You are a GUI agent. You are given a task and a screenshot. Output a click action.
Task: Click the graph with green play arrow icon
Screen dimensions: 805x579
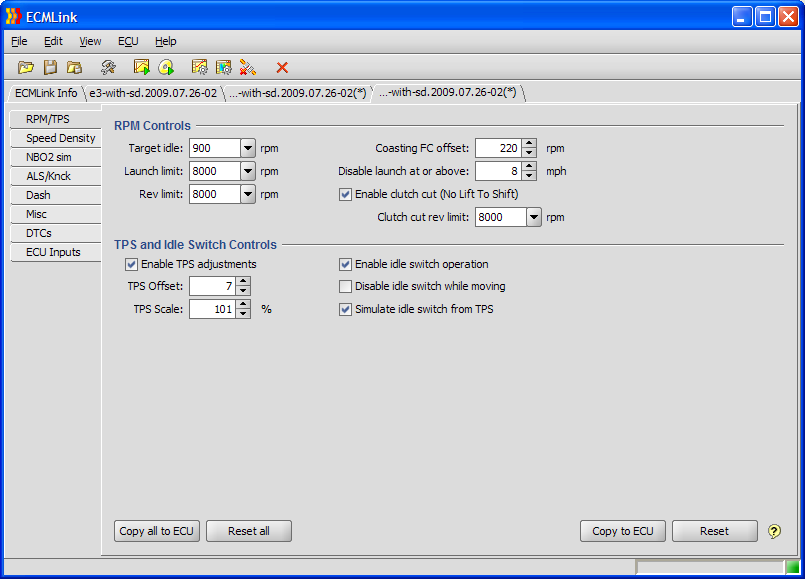(142, 68)
